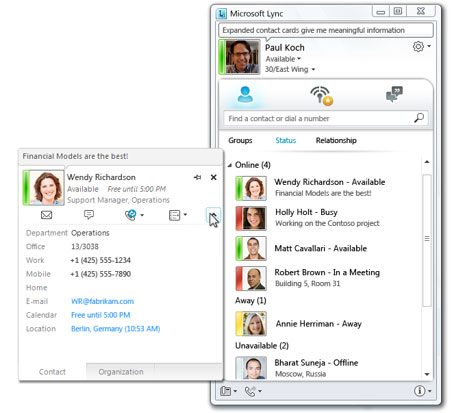This screenshot has width=452, height=413.
Task: Open the Activity Feeds icon
Action: point(321,95)
